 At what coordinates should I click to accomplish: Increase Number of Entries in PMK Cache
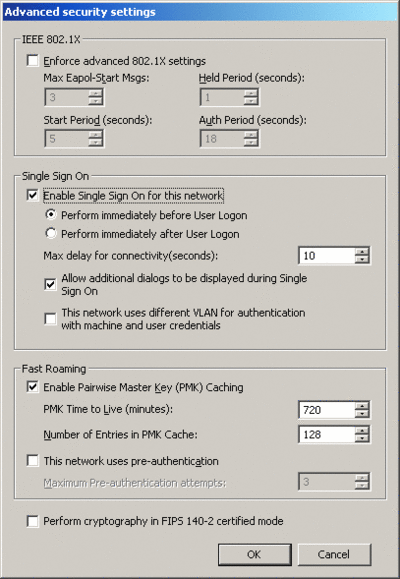(x=362, y=431)
